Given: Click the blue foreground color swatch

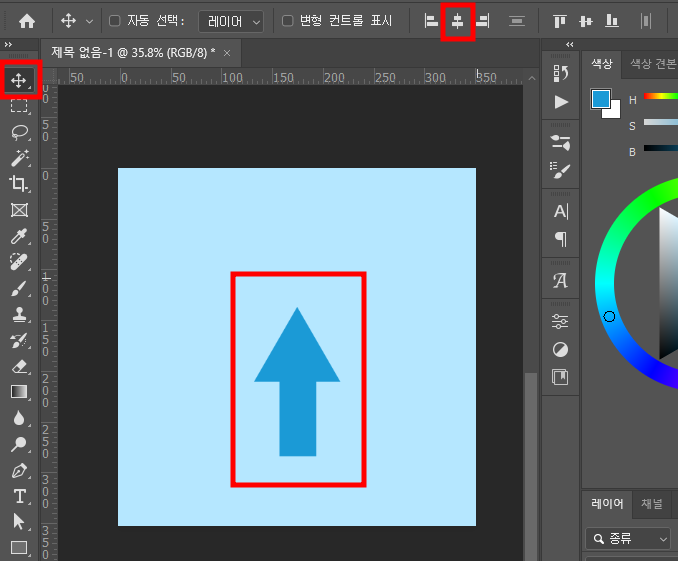Looking at the screenshot, I should [x=601, y=99].
